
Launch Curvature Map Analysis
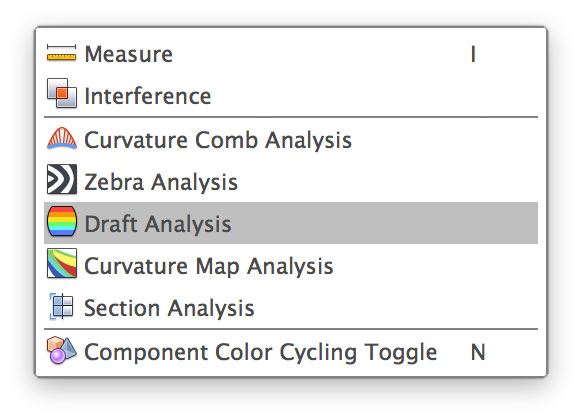point(291,266)
